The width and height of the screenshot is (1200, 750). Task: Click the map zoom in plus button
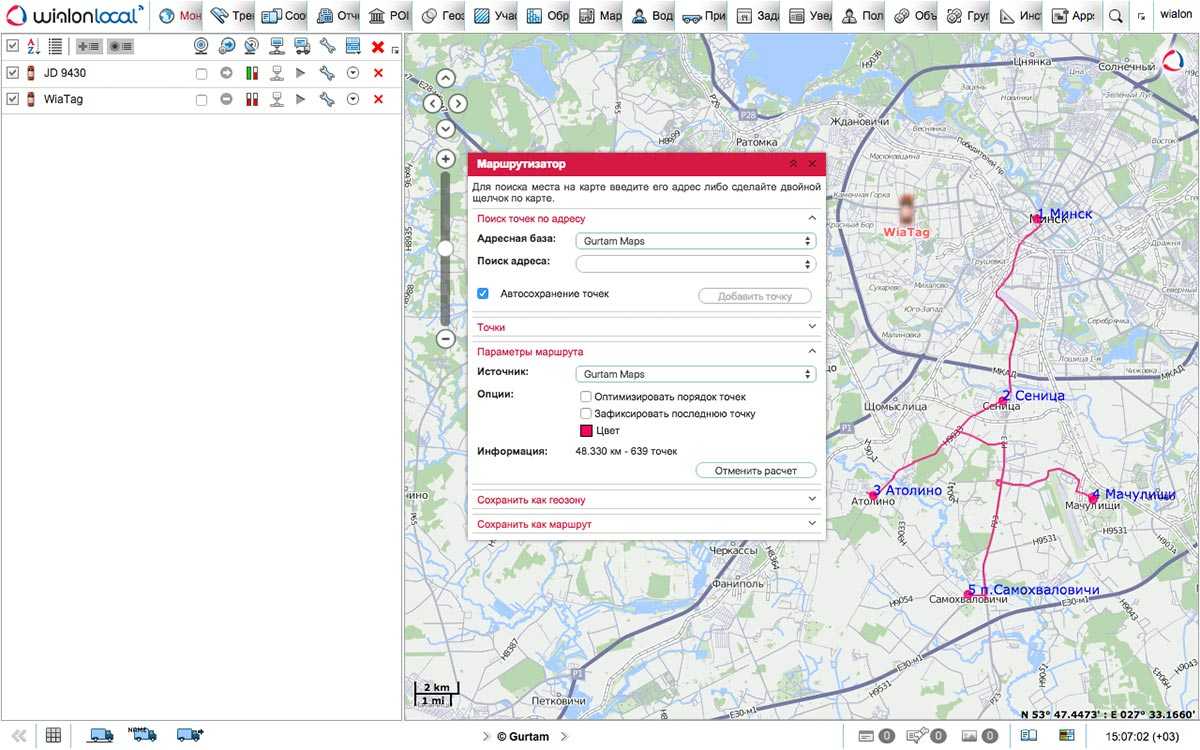pyautogui.click(x=446, y=159)
